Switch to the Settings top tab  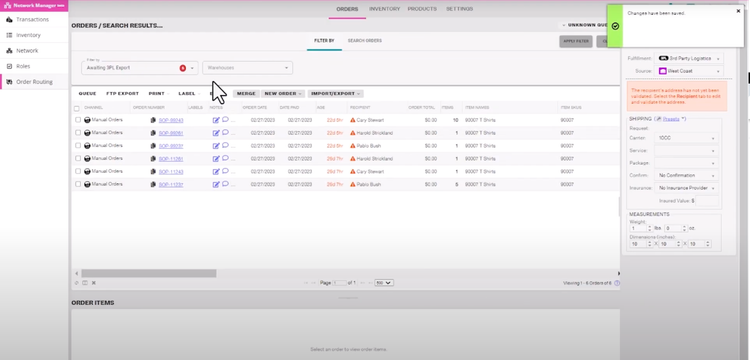(460, 9)
